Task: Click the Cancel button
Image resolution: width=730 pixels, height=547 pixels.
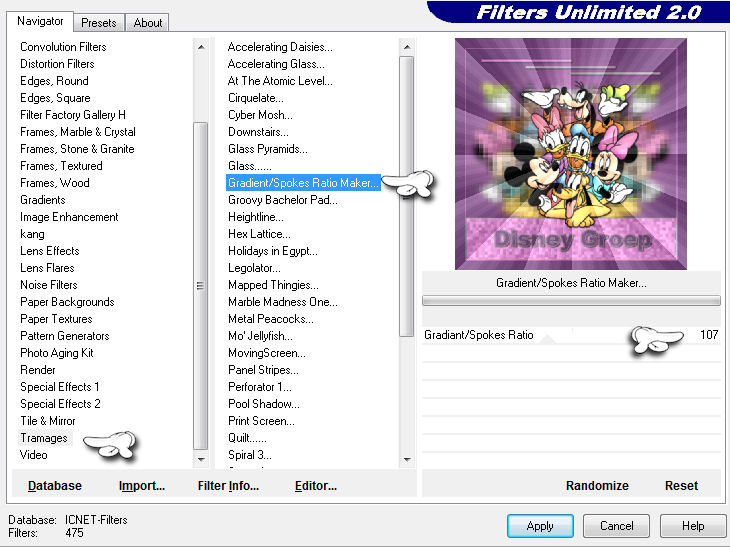Action: [616, 526]
